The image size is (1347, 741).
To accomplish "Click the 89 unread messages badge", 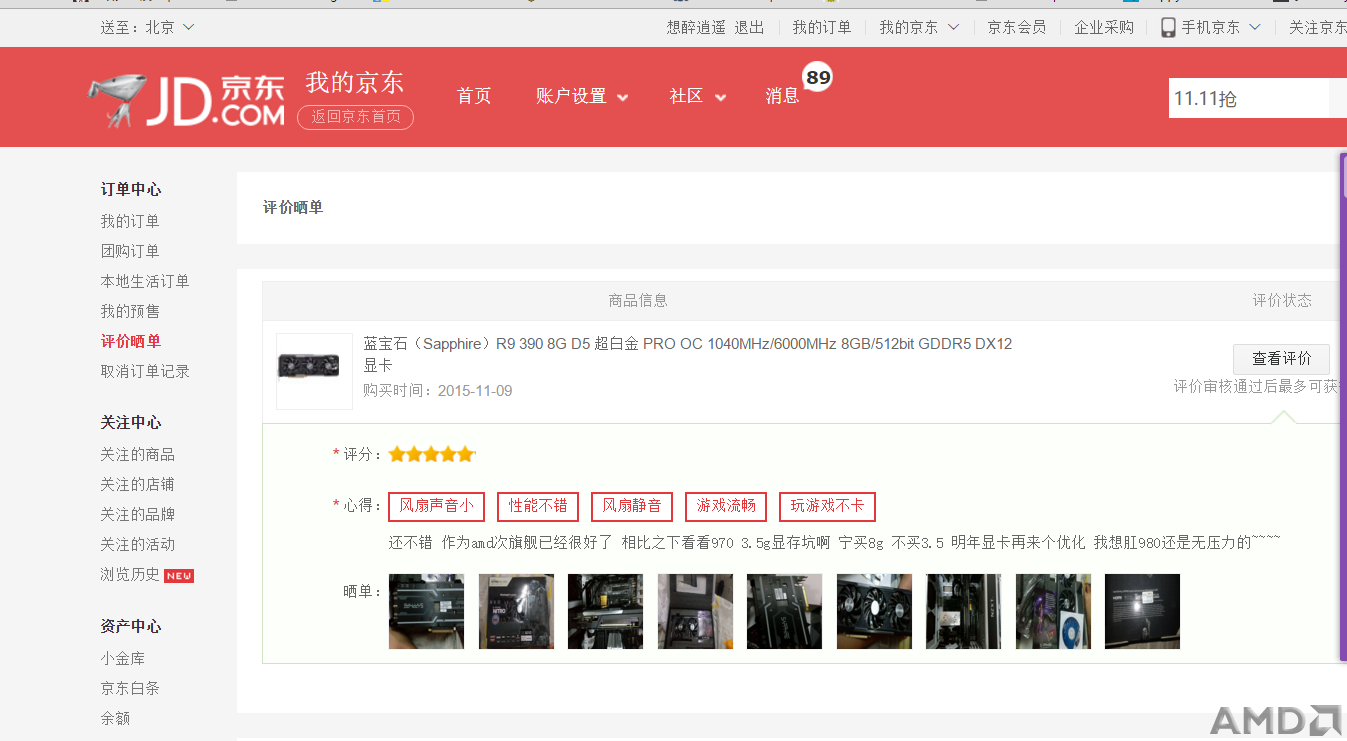I will pos(818,77).
